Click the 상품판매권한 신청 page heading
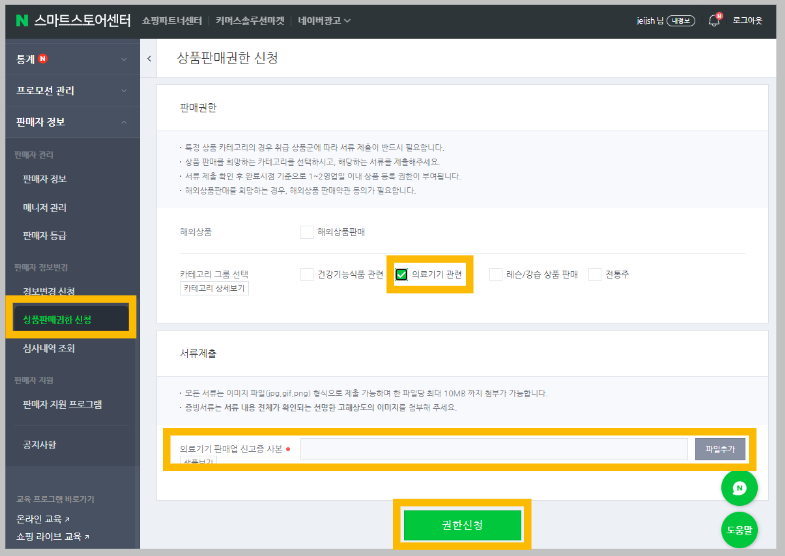 tap(227, 58)
